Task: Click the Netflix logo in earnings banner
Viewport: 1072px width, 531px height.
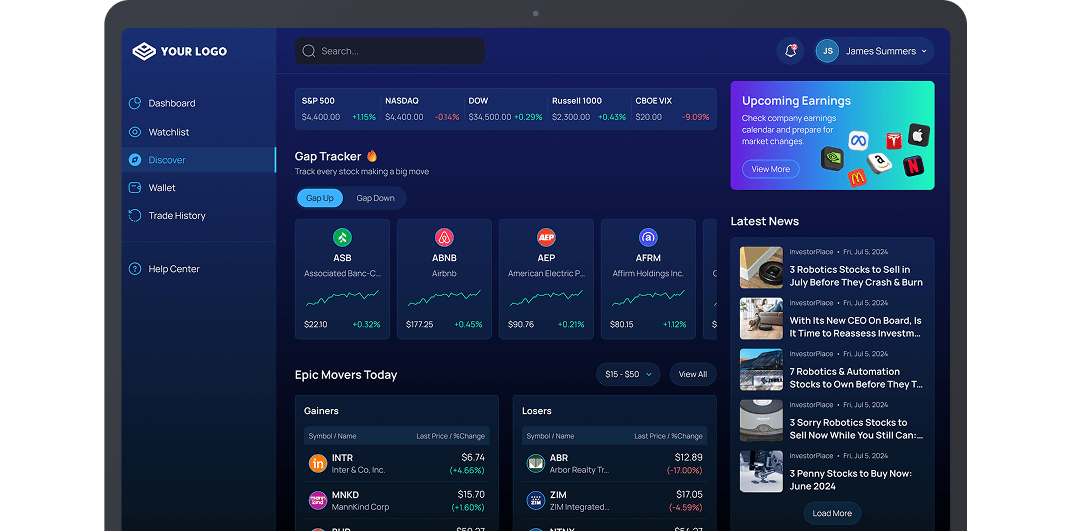Action: (x=913, y=166)
